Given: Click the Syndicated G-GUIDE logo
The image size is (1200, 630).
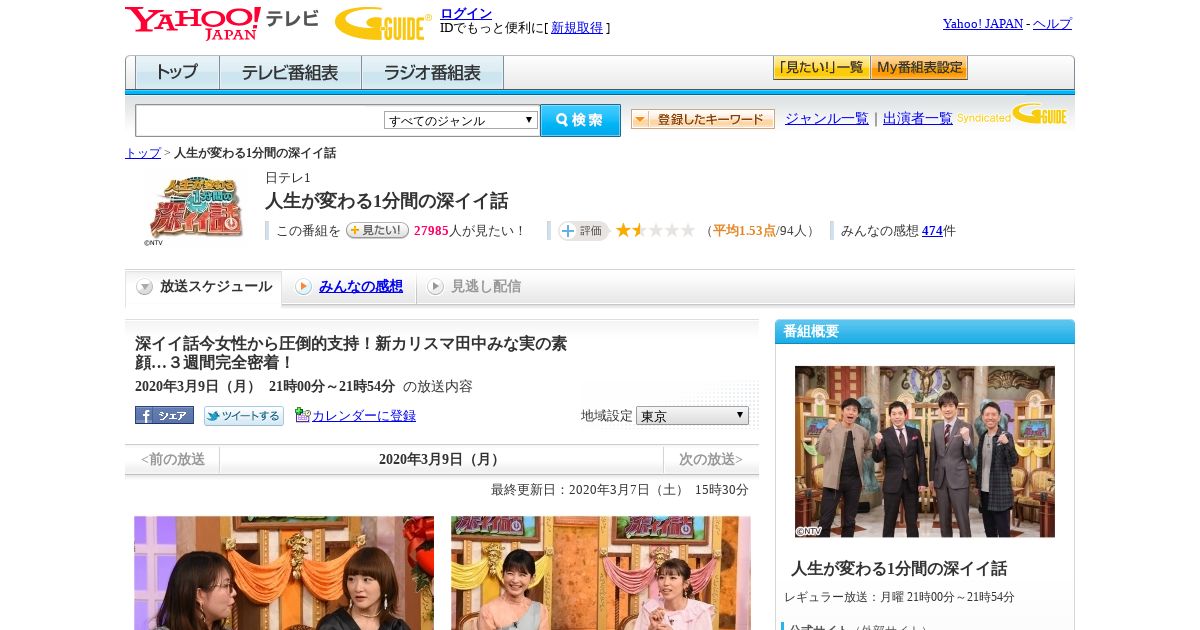Looking at the screenshot, I should click(x=1011, y=114).
